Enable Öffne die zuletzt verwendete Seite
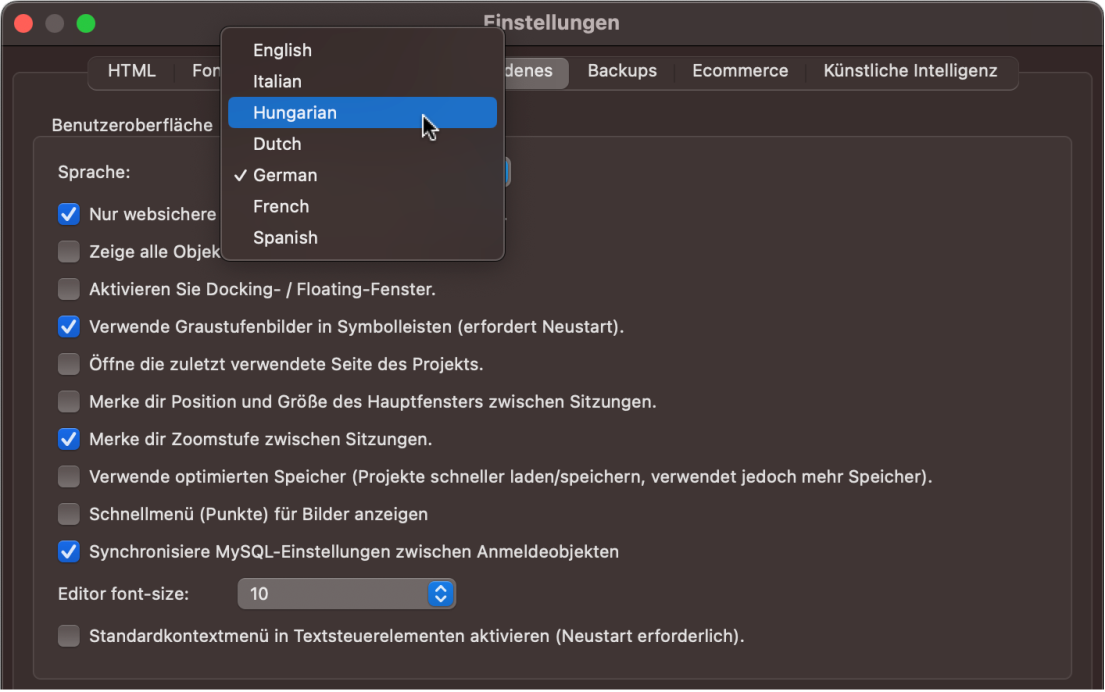Image resolution: width=1105 pixels, height=692 pixels. (69, 364)
